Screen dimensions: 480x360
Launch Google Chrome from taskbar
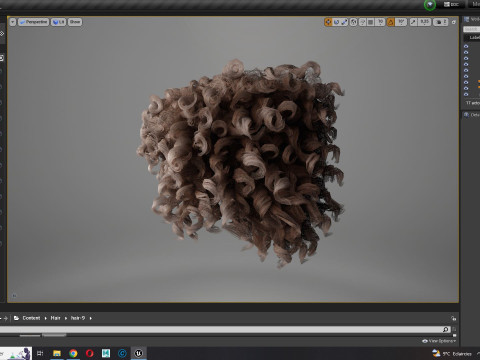coord(73,353)
